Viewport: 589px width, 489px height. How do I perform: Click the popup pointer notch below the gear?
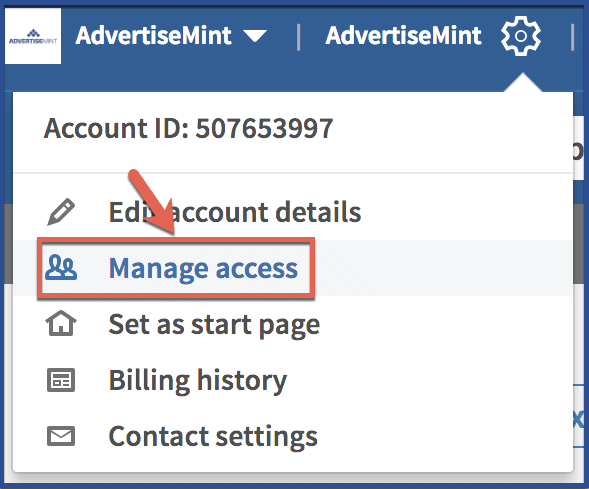[523, 83]
